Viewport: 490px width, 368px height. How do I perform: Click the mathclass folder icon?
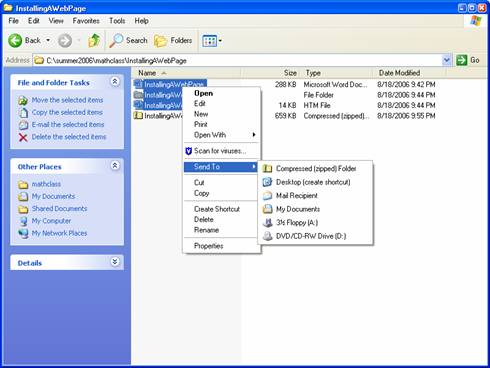coord(23,185)
